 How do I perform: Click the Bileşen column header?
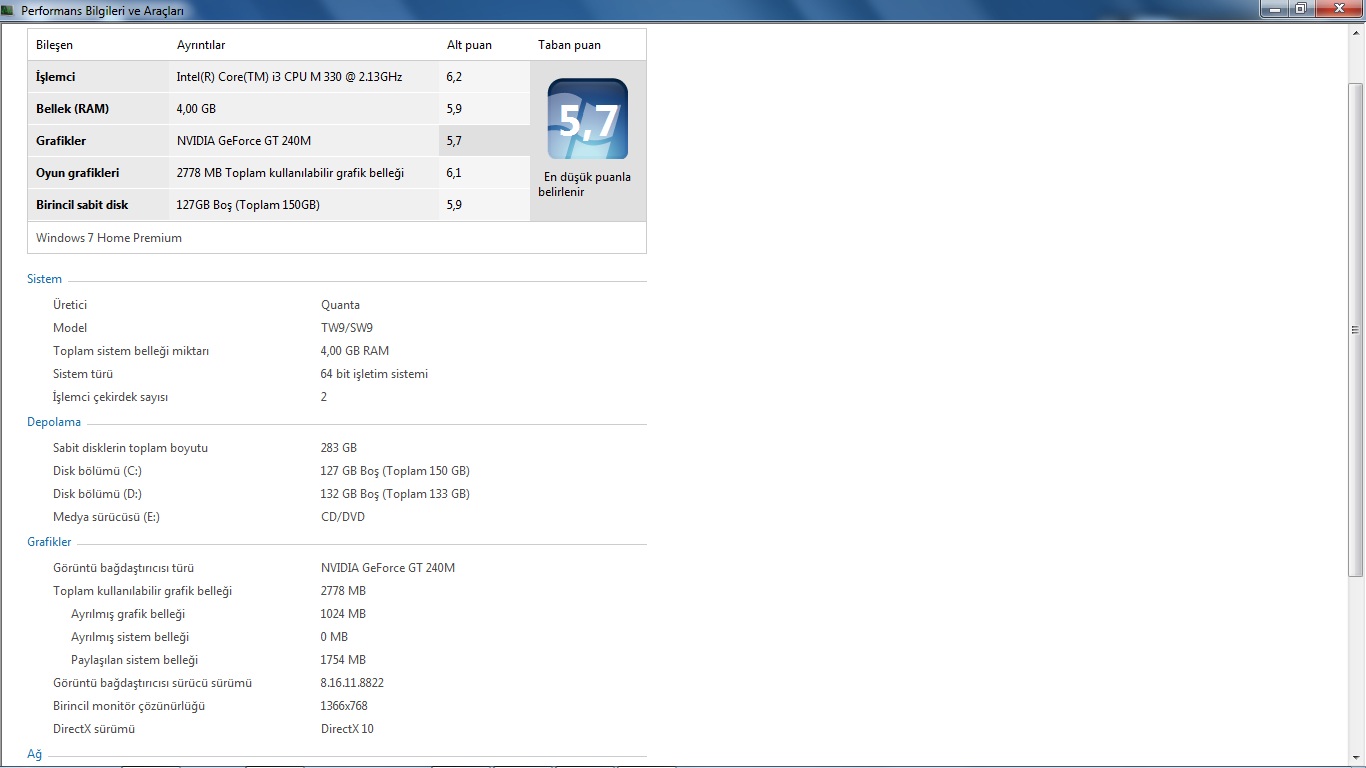54,45
